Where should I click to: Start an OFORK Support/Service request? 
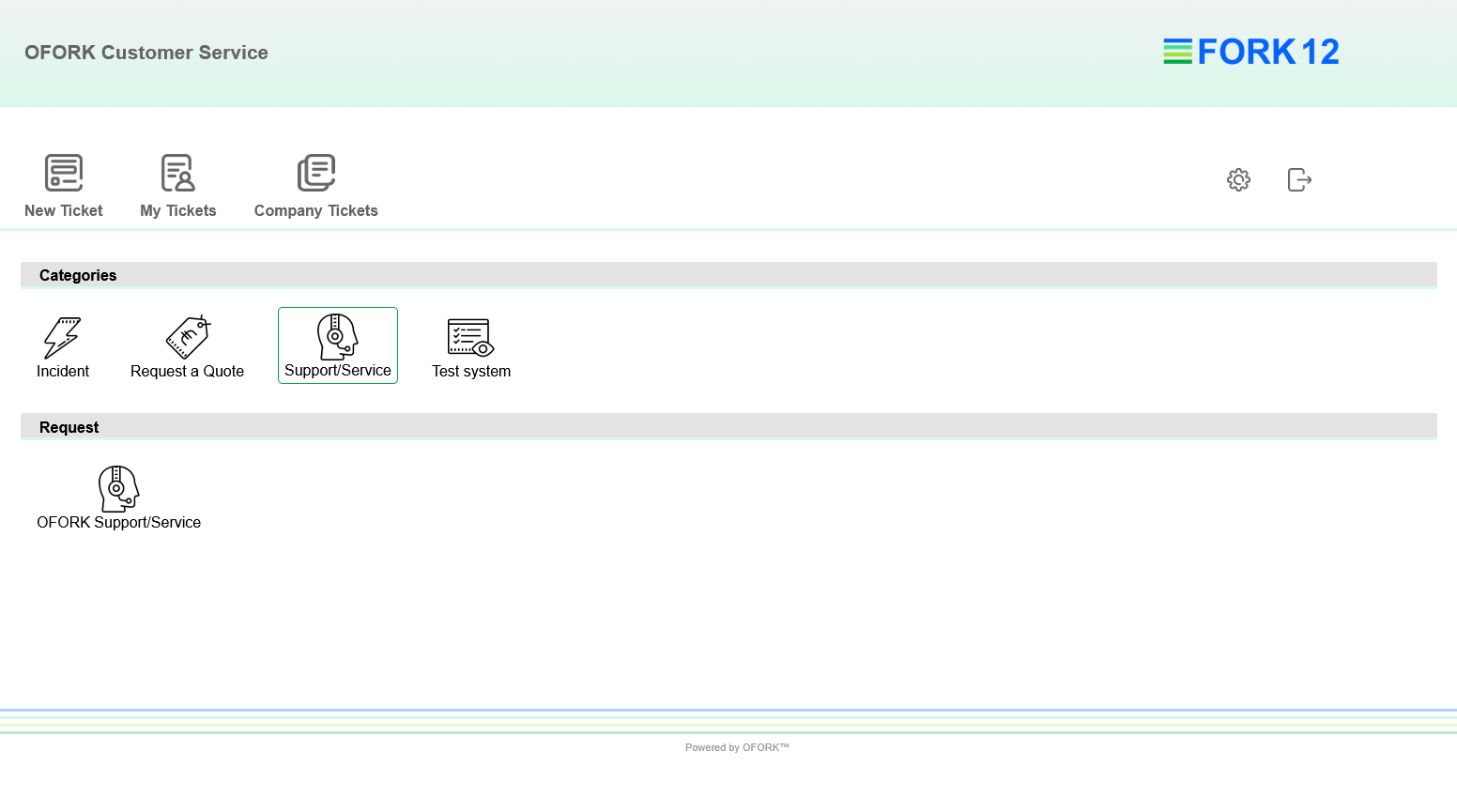118,496
